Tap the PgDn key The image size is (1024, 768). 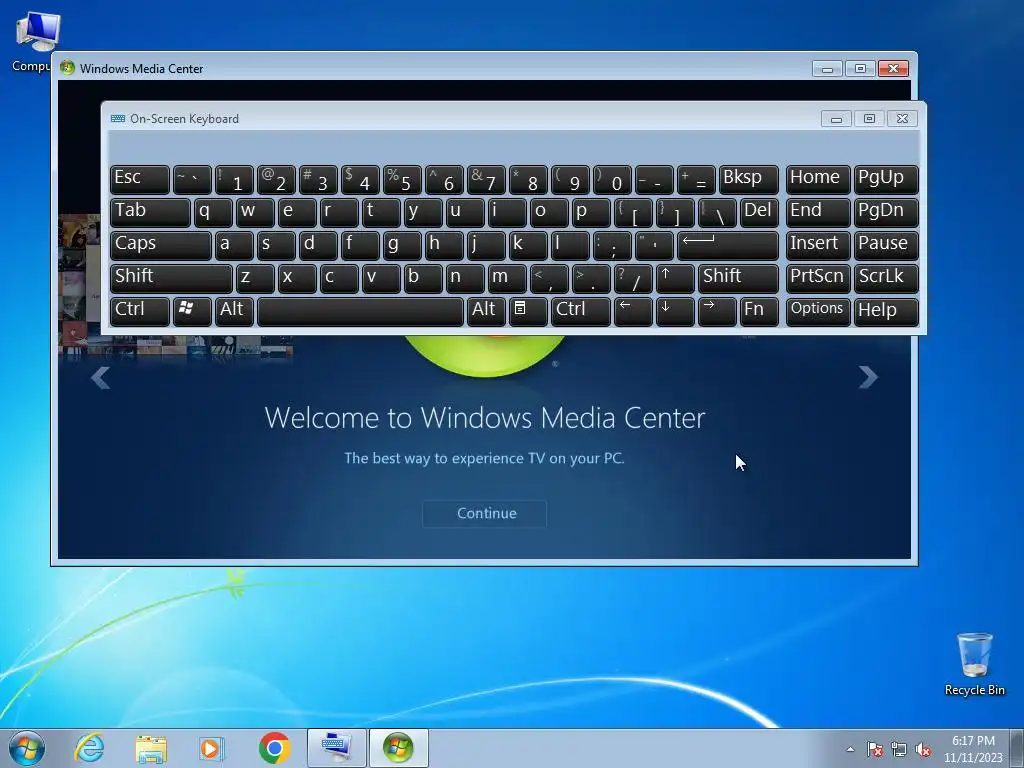[x=886, y=212]
